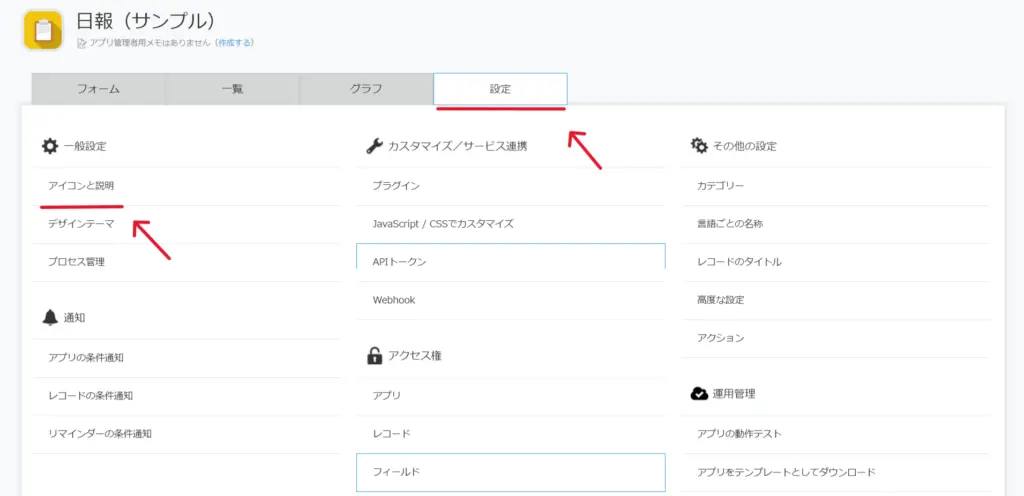Open JavaScript / CSSでカスタマイズ
Screen dimensions: 1024x496
click(442, 224)
